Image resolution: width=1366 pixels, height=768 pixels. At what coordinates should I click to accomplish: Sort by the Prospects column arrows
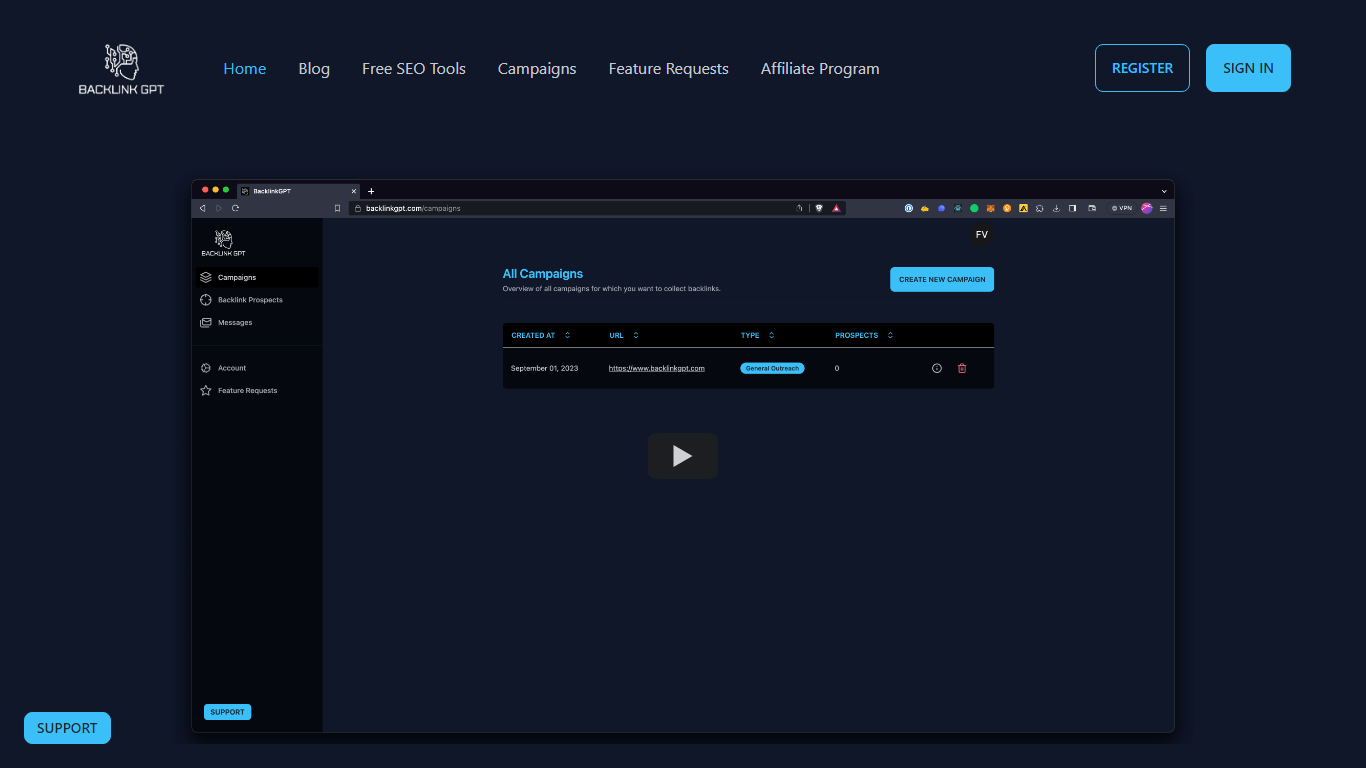(x=890, y=336)
